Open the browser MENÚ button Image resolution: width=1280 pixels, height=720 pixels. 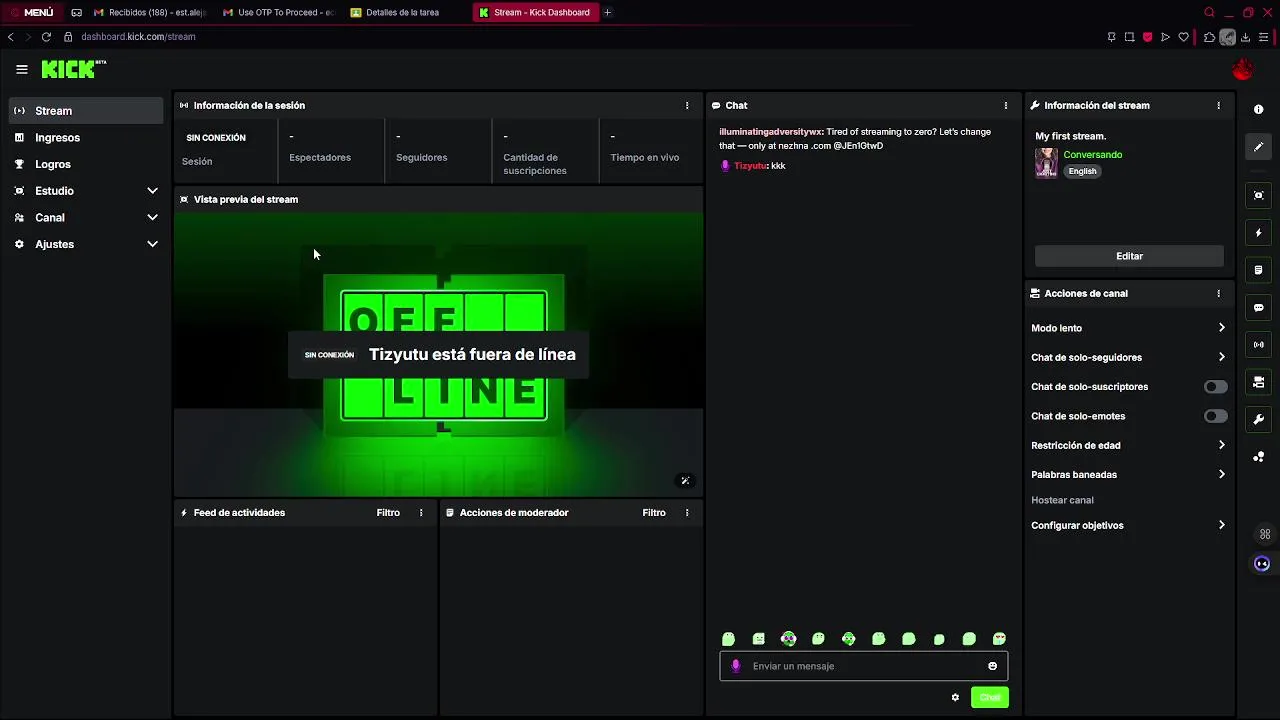(32, 12)
